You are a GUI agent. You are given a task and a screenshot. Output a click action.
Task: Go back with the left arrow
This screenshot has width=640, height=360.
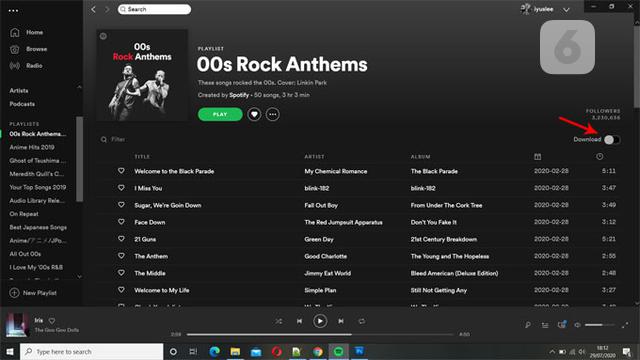(x=93, y=9)
